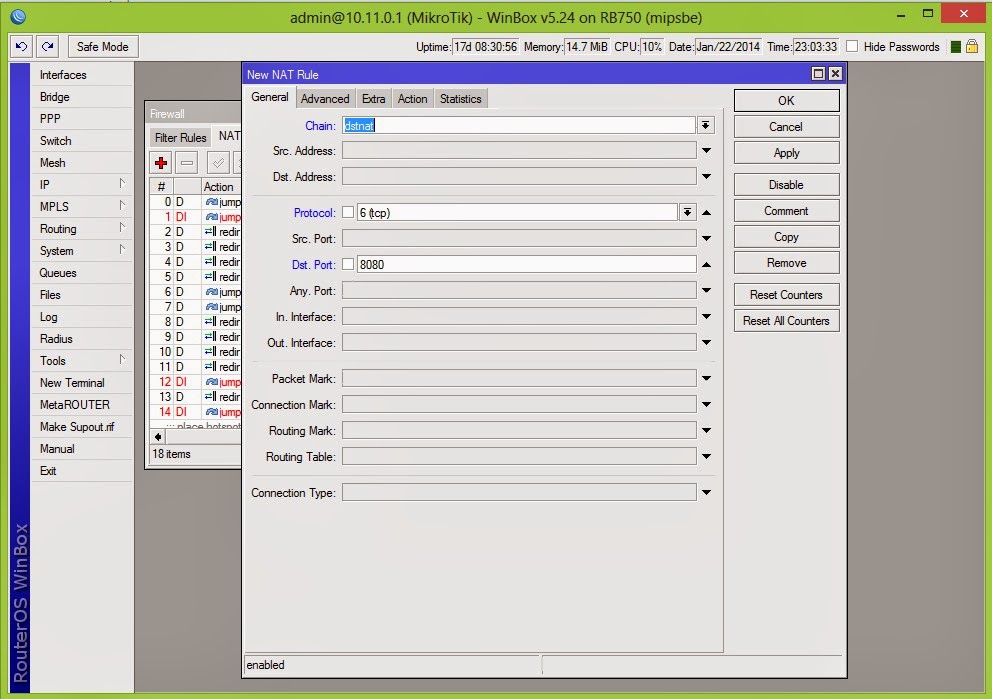Click the red plus add-rule icon in Firewall
992x699 pixels.
(161, 163)
